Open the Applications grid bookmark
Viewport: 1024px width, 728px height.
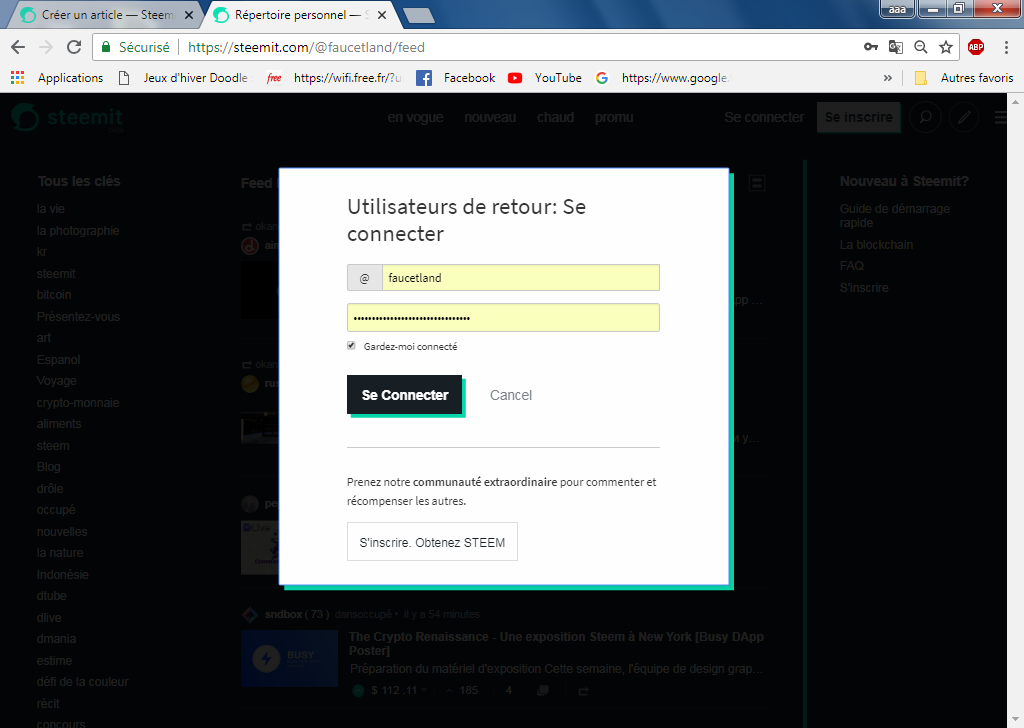[x=57, y=78]
